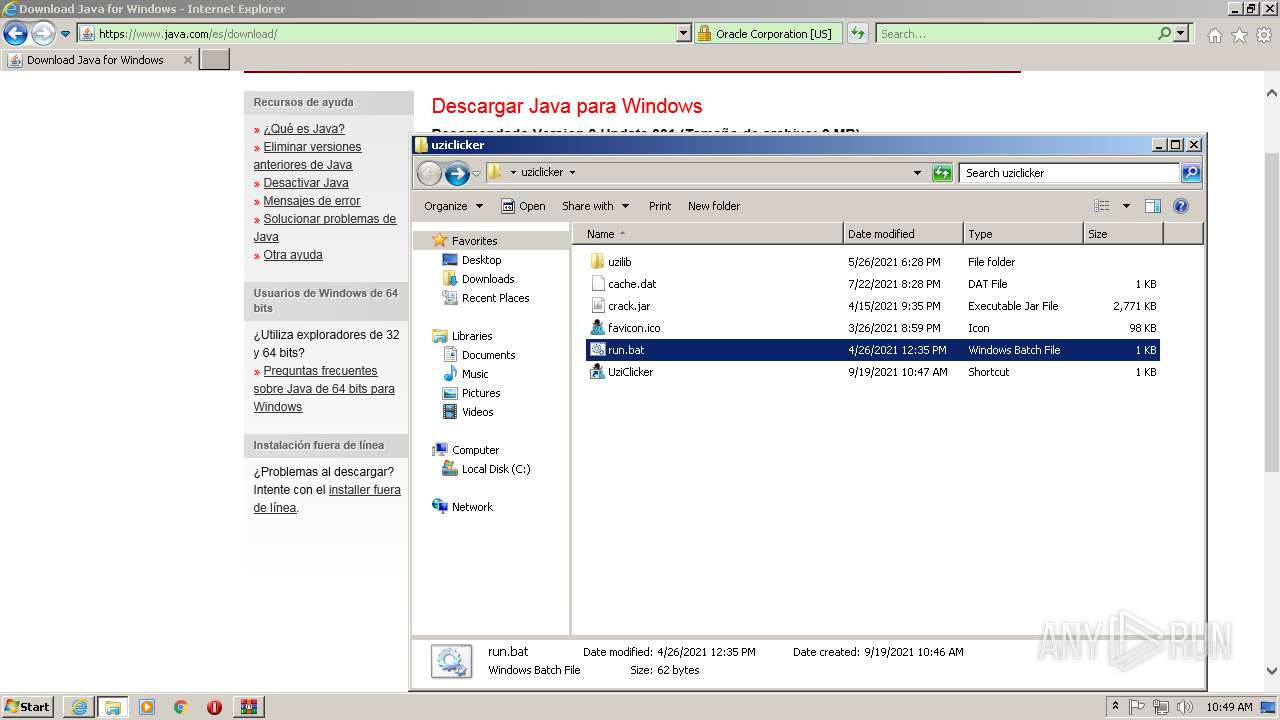Open Pictures library
Image resolution: width=1280 pixels, height=720 pixels.
pyautogui.click(x=481, y=393)
